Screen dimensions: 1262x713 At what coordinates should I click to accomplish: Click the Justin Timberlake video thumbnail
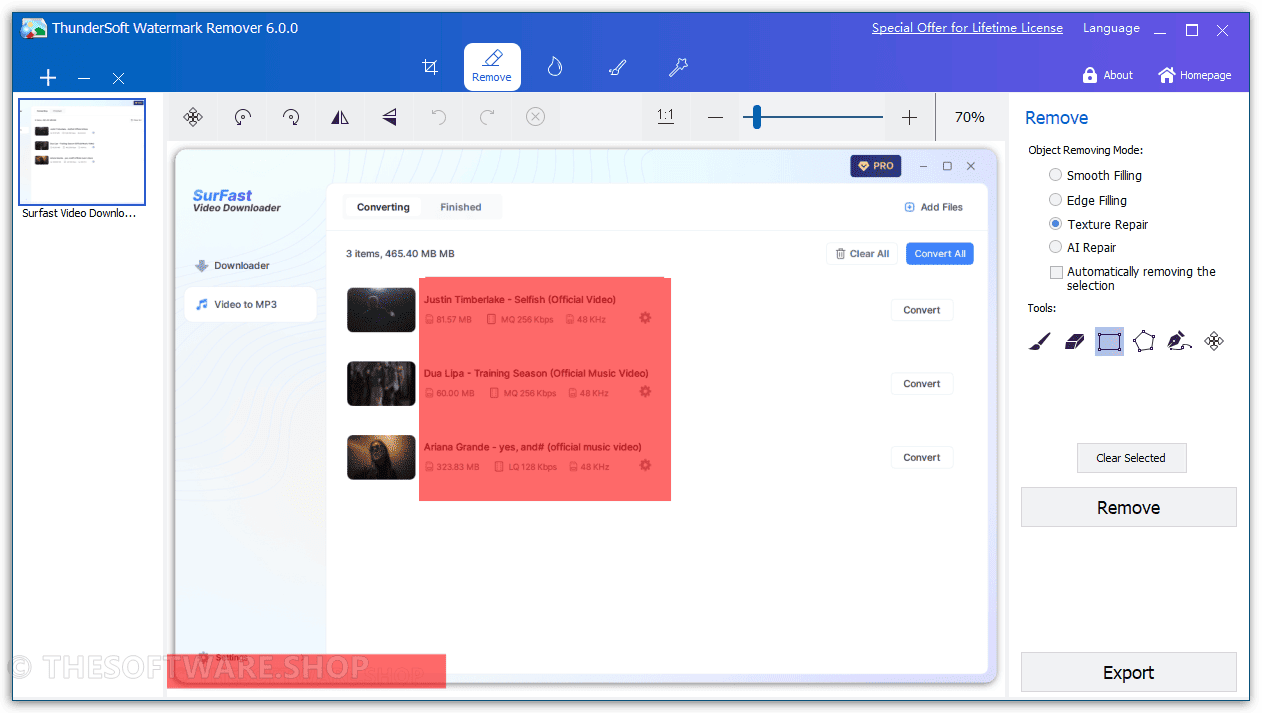[x=381, y=310]
